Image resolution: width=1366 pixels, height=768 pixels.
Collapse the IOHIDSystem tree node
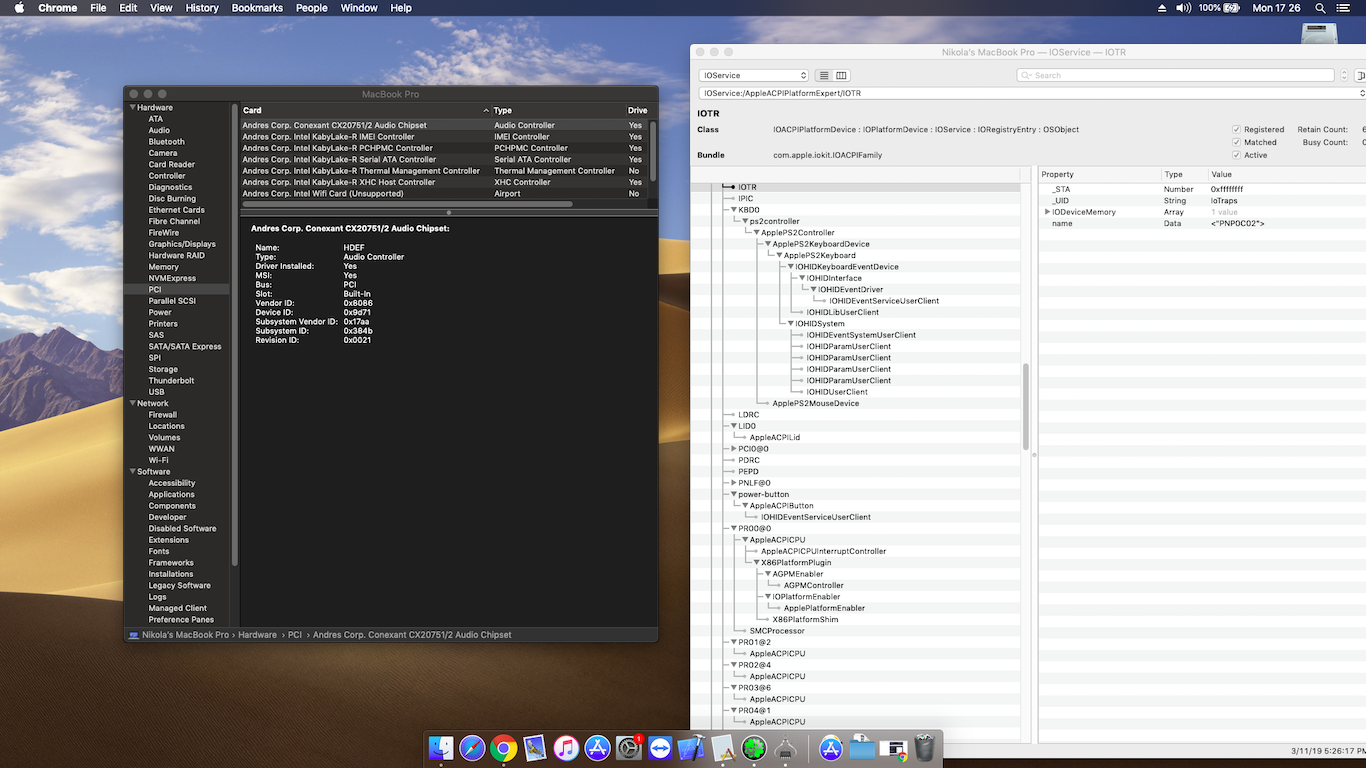click(790, 324)
